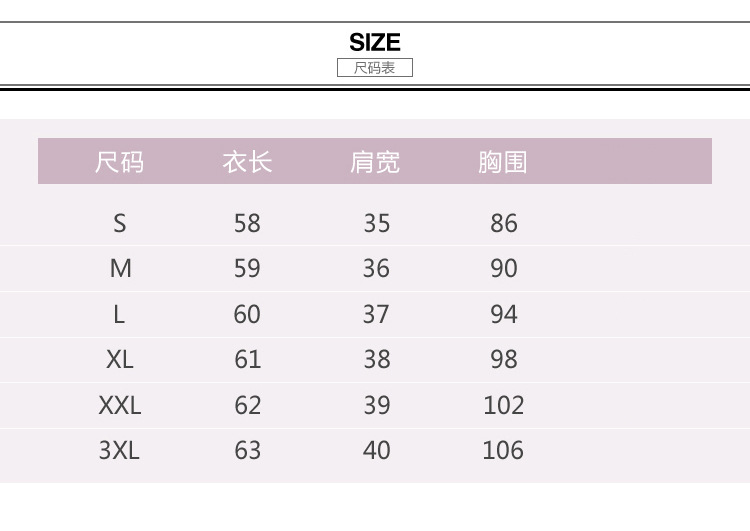Image resolution: width=750 pixels, height=531 pixels.
Task: Click the 尺码 column header
Action: tap(120, 162)
